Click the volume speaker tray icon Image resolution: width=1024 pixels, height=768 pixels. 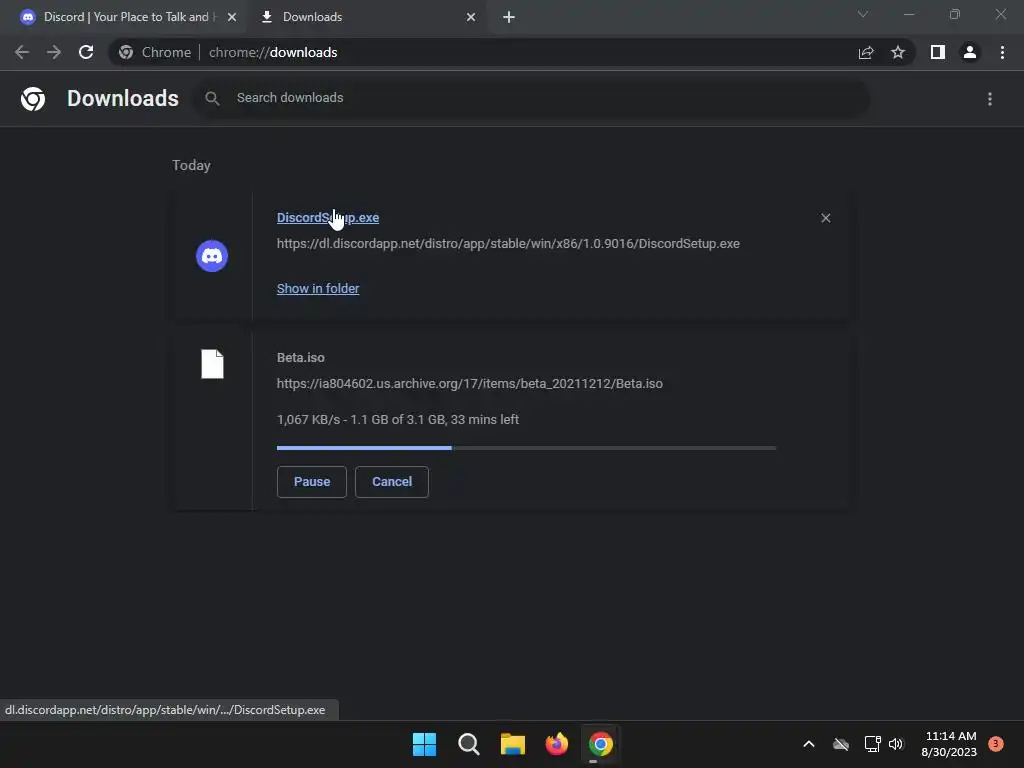(x=896, y=744)
